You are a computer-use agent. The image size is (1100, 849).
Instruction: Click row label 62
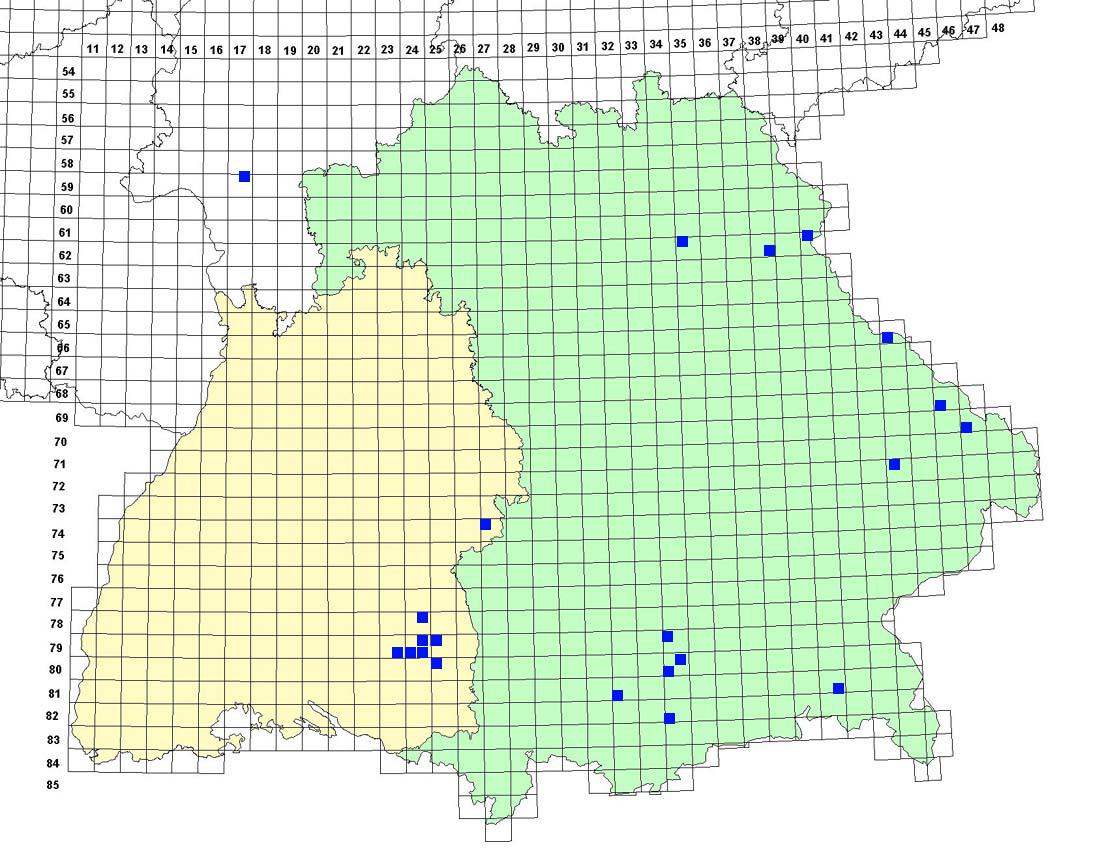(65, 255)
